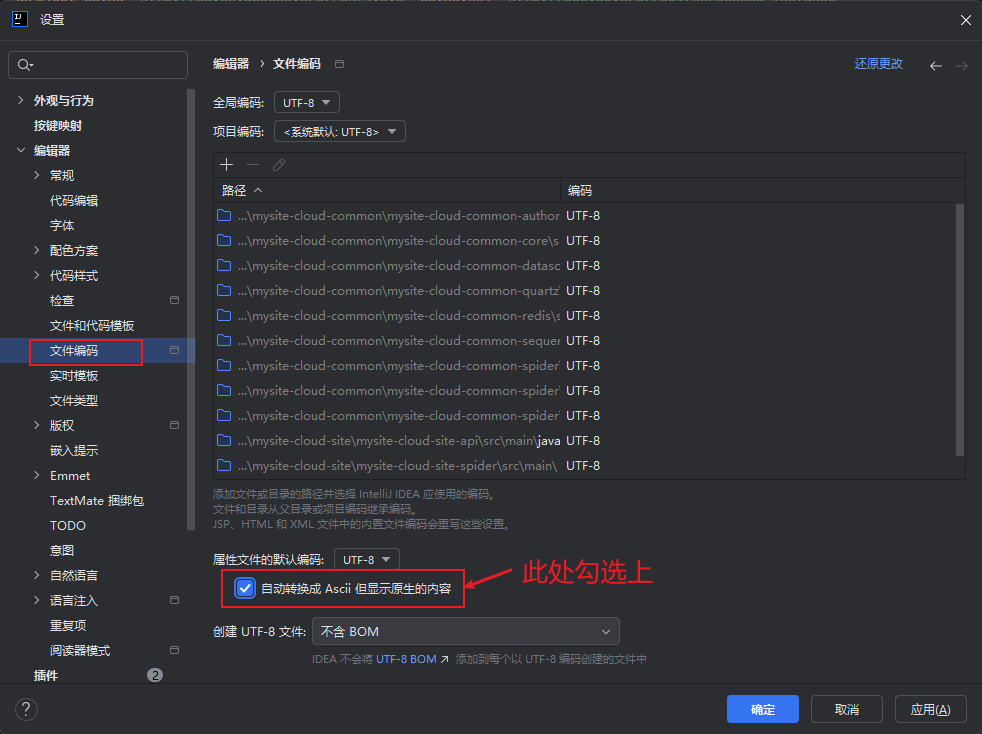Click the plugins count badge "2"

pos(155,675)
